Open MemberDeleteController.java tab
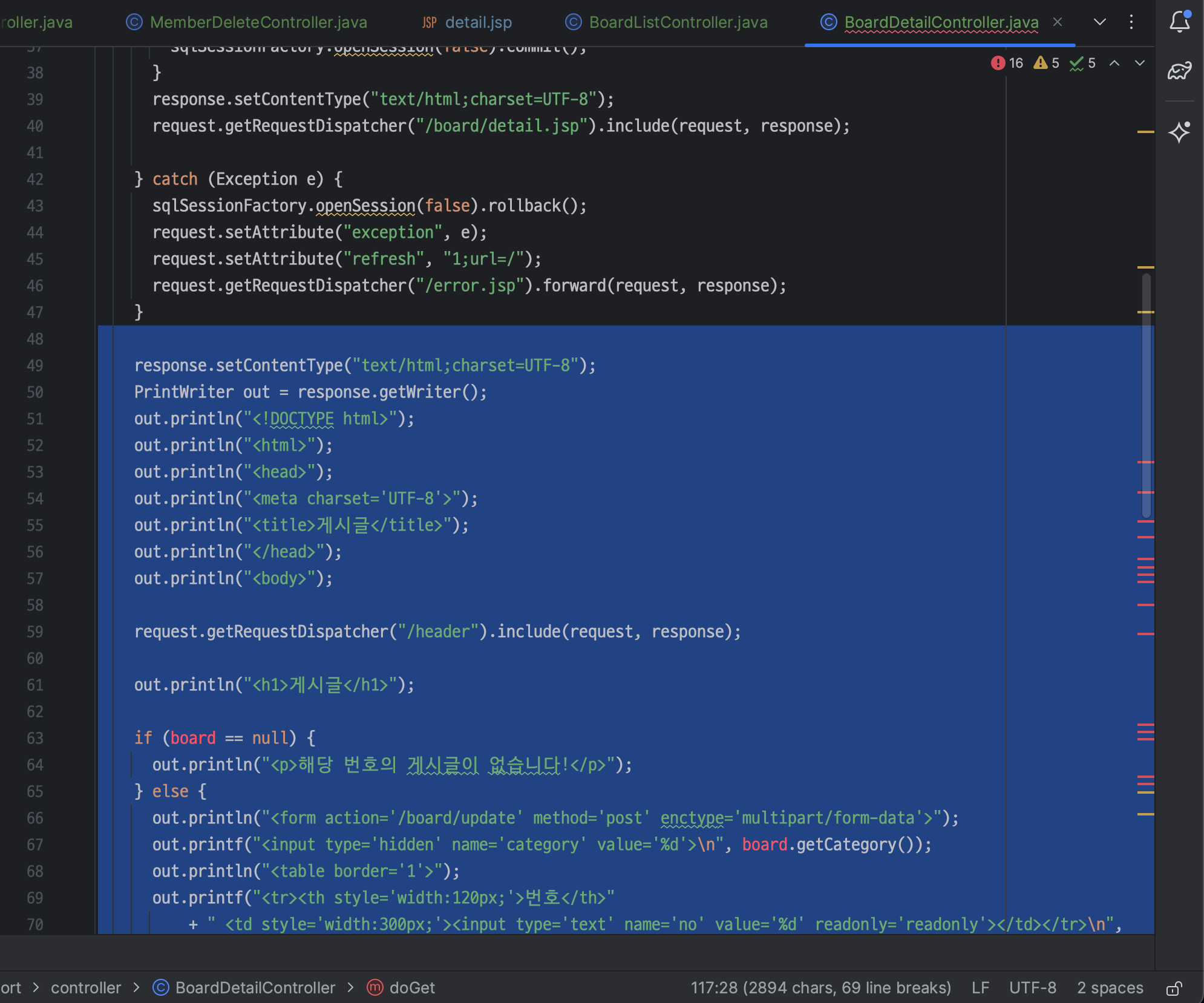Image resolution: width=1204 pixels, height=1003 pixels. pyautogui.click(x=258, y=22)
